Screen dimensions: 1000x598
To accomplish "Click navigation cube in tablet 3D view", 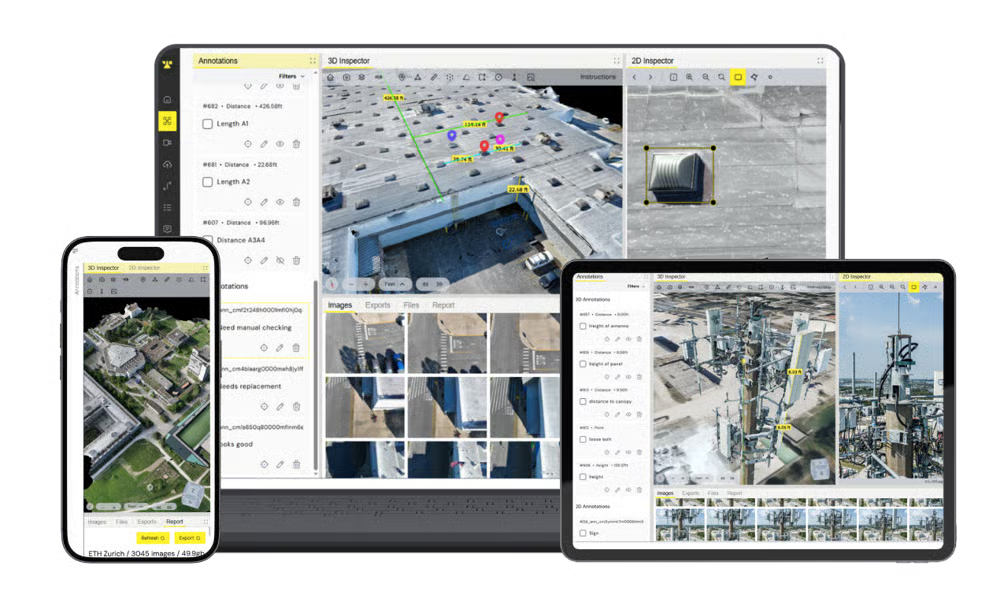I will coord(822,469).
